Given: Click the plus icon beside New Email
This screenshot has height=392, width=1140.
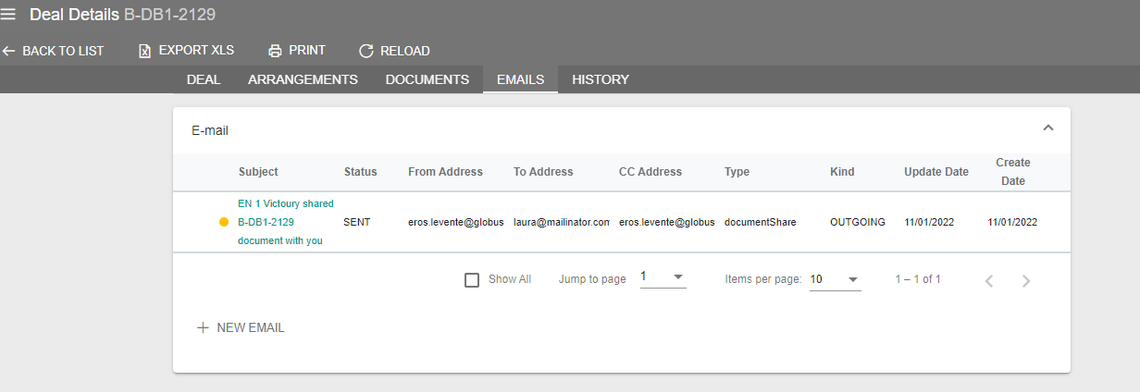Looking at the screenshot, I should (203, 328).
